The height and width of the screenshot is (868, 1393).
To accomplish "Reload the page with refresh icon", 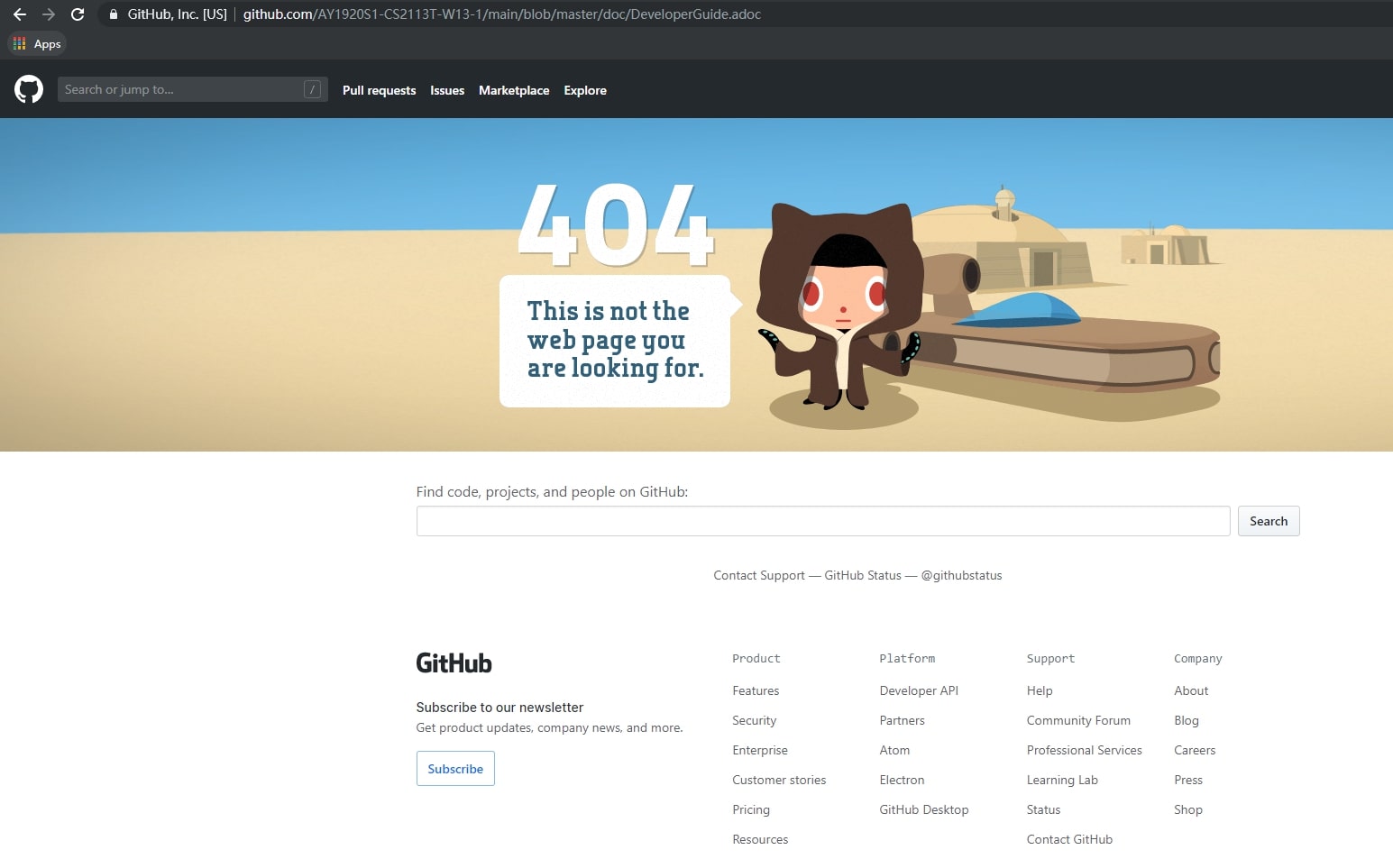I will click(x=78, y=14).
